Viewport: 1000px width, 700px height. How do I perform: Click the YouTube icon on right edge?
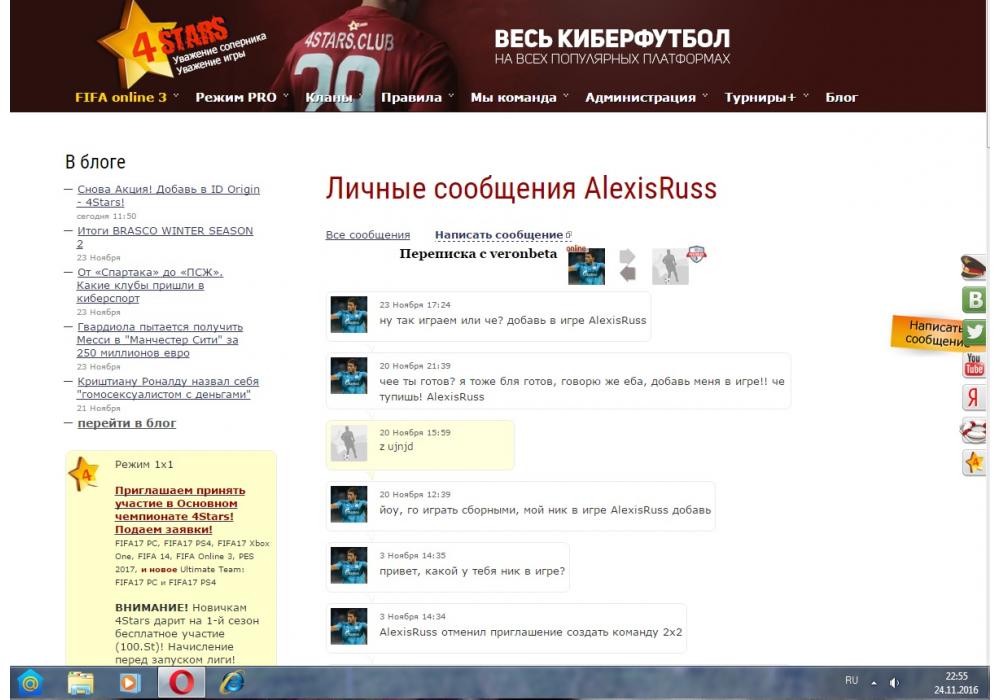pyautogui.click(x=974, y=365)
